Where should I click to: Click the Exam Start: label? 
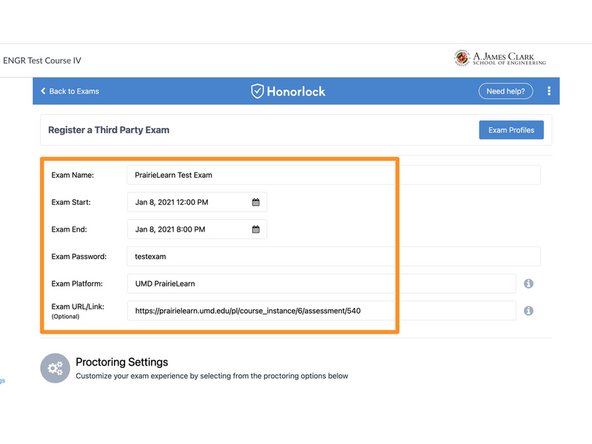tap(71, 202)
